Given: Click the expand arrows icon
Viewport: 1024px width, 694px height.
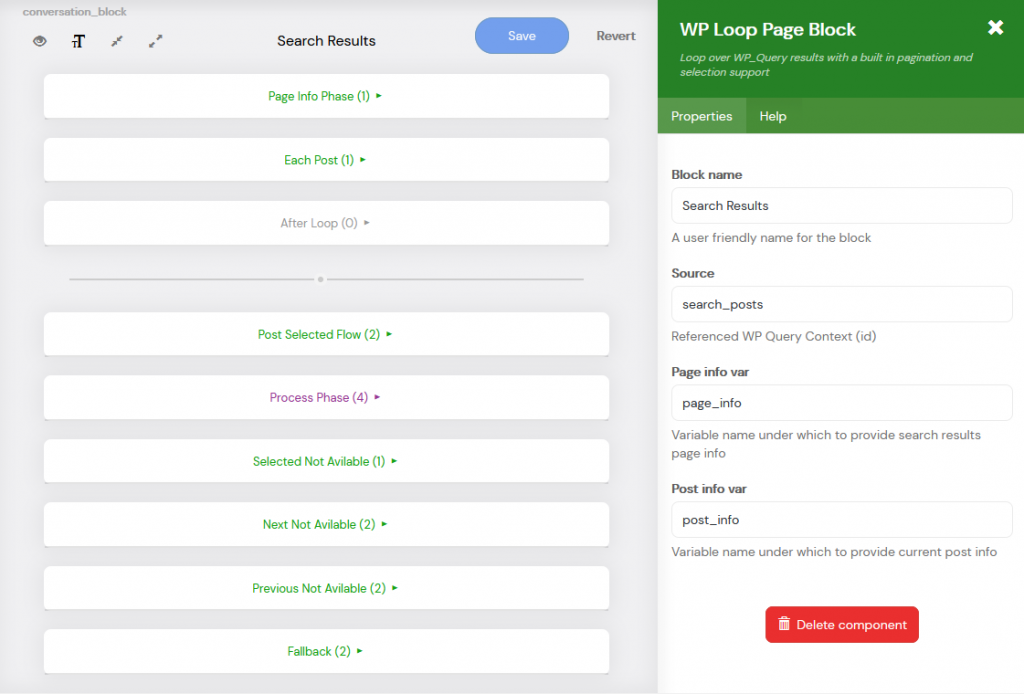Looking at the screenshot, I should coord(155,41).
